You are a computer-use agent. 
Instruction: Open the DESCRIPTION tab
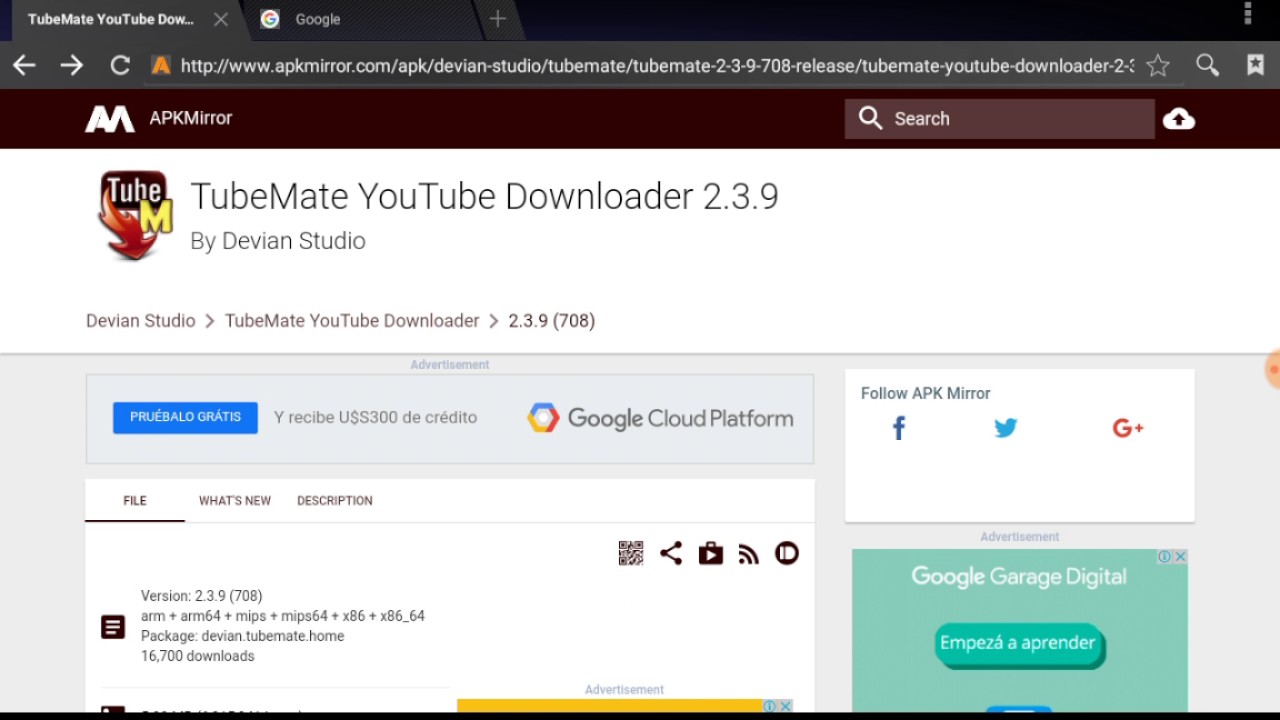click(335, 501)
